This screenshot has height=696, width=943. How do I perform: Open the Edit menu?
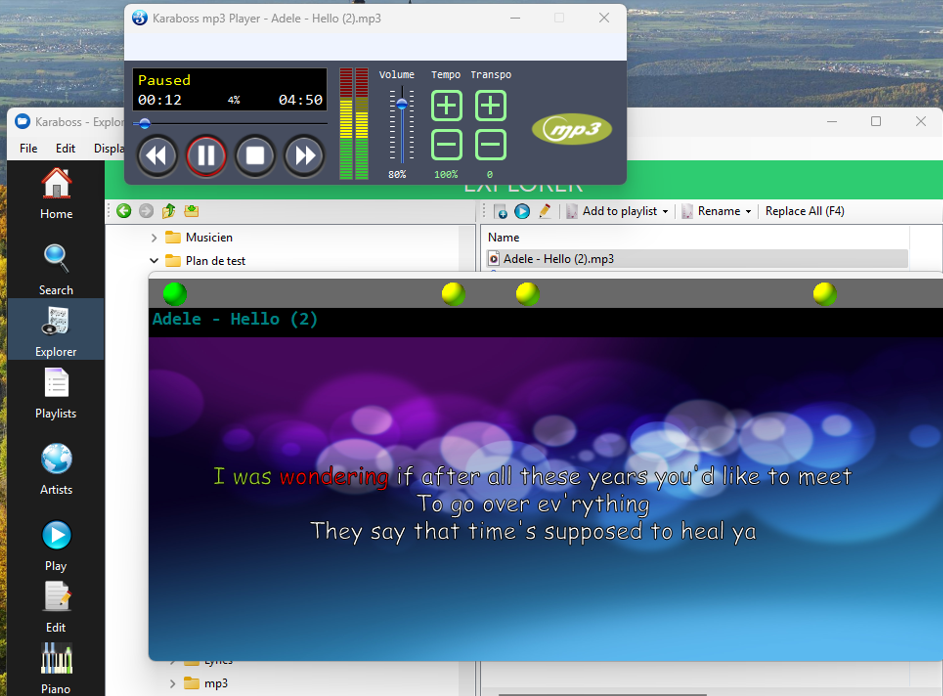tap(65, 148)
